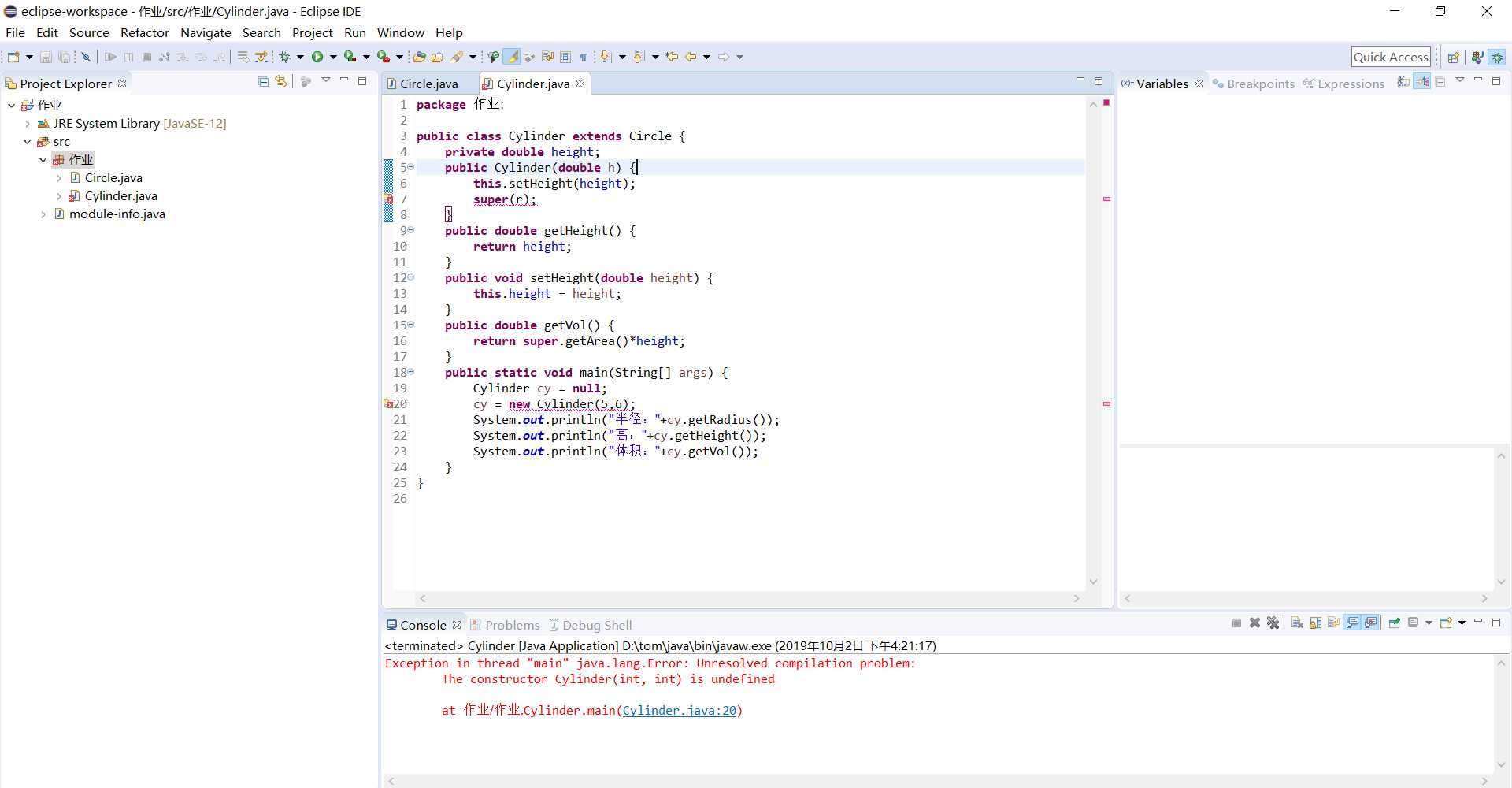Expand module-info.java tree node
The width and height of the screenshot is (1512, 788).
coord(43,214)
